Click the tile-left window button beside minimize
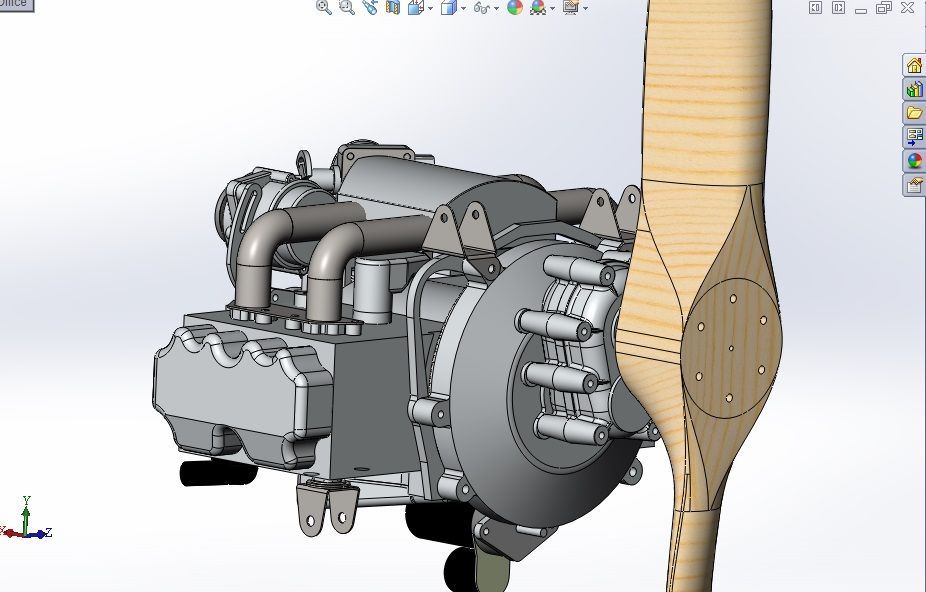This screenshot has height=592, width=926. click(815, 8)
